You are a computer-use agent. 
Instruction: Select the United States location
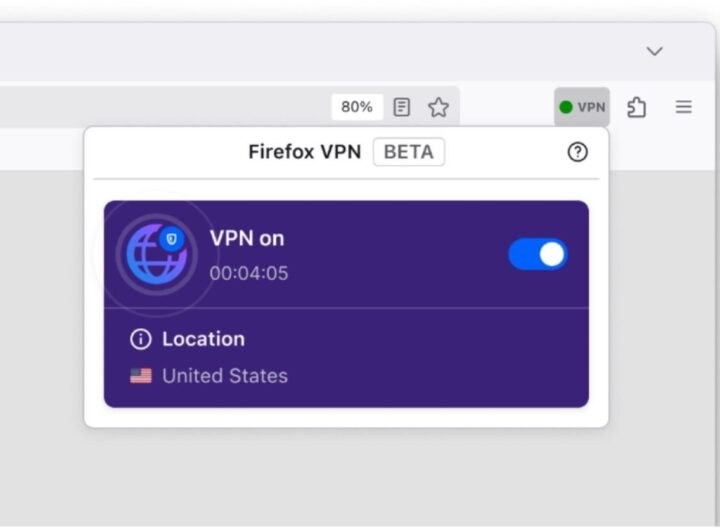coord(224,376)
